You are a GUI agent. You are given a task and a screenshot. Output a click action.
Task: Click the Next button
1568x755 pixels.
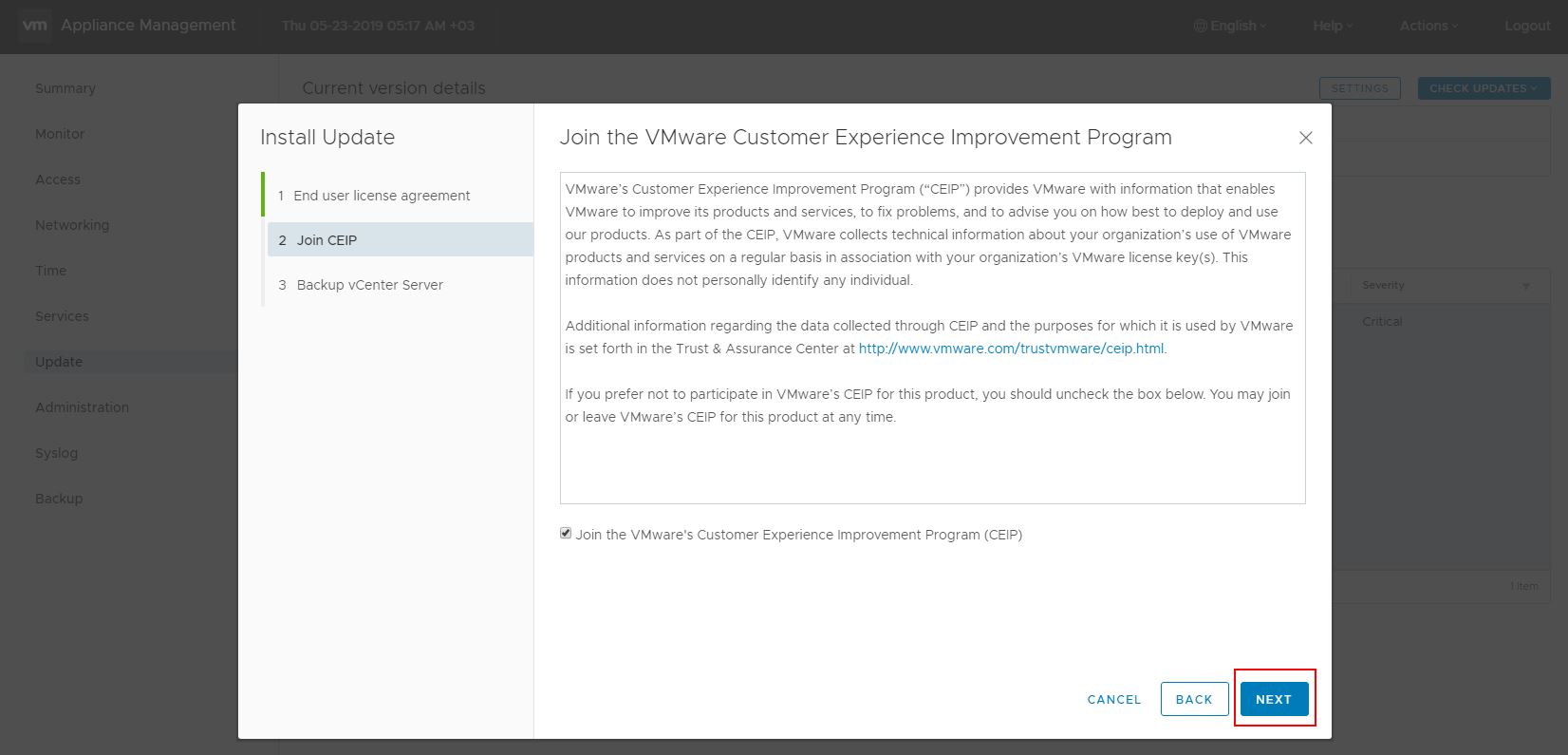coord(1274,699)
